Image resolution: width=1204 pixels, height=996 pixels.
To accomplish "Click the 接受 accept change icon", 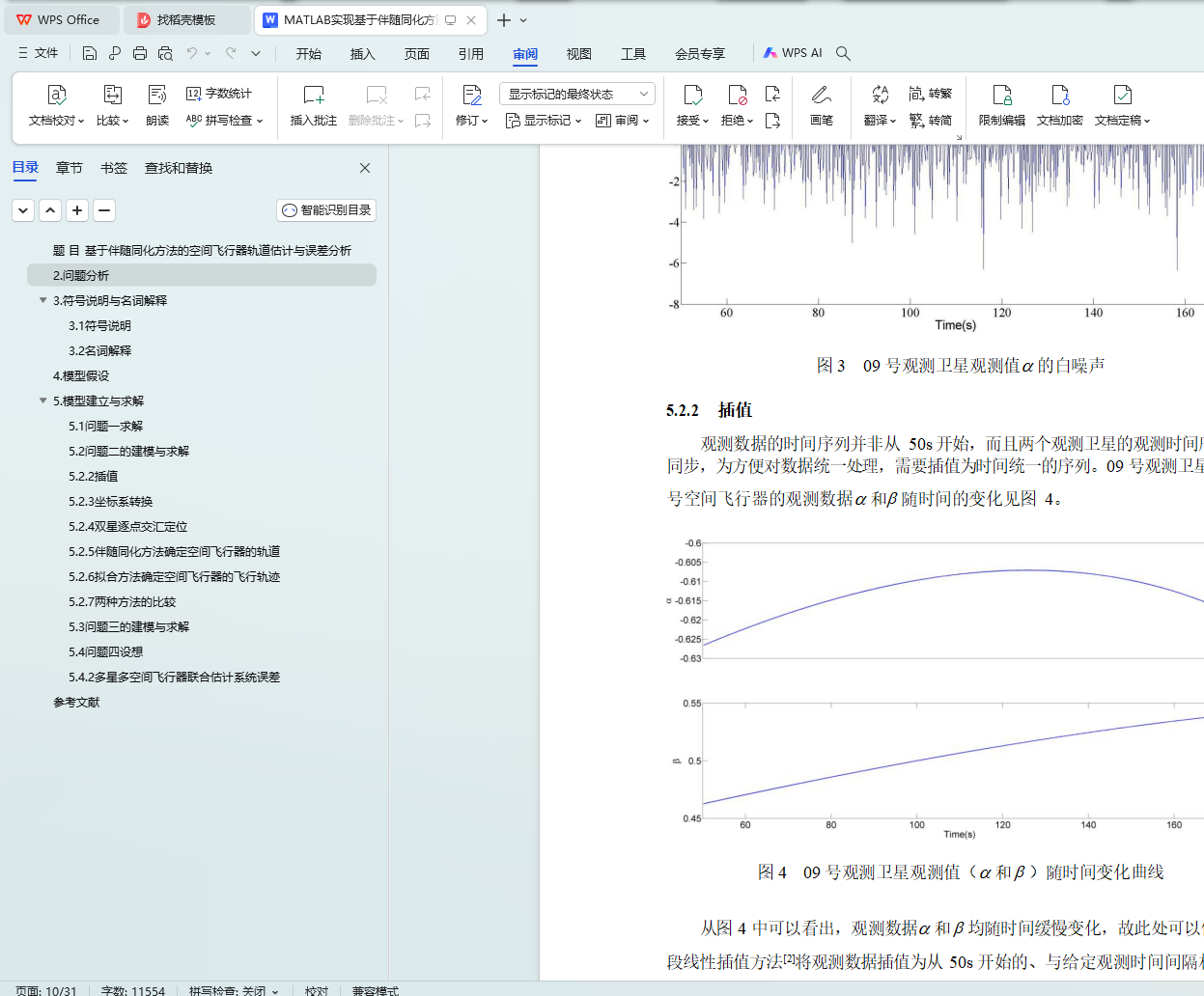I will [692, 95].
